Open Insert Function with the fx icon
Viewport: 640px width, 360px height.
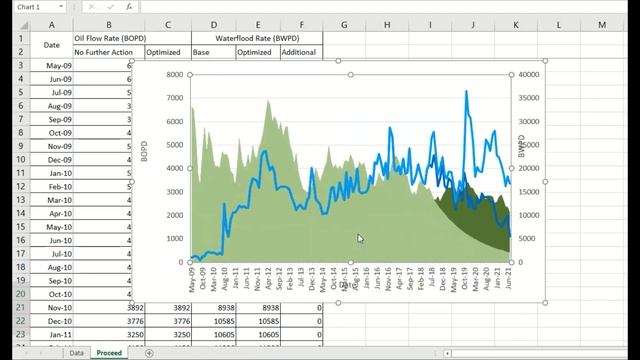tap(129, 7)
